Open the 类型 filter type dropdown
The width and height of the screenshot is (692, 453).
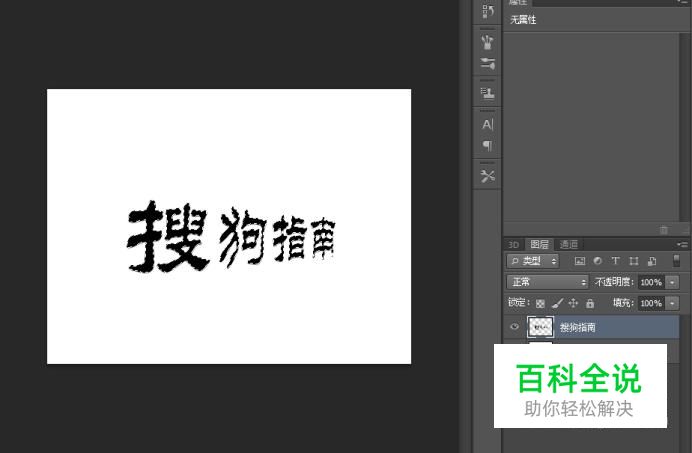pos(533,261)
